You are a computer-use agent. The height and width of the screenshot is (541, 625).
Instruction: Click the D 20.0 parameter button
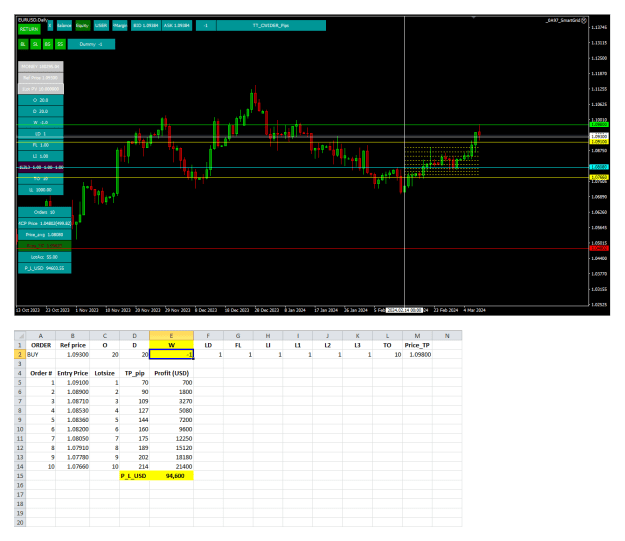tap(41, 111)
